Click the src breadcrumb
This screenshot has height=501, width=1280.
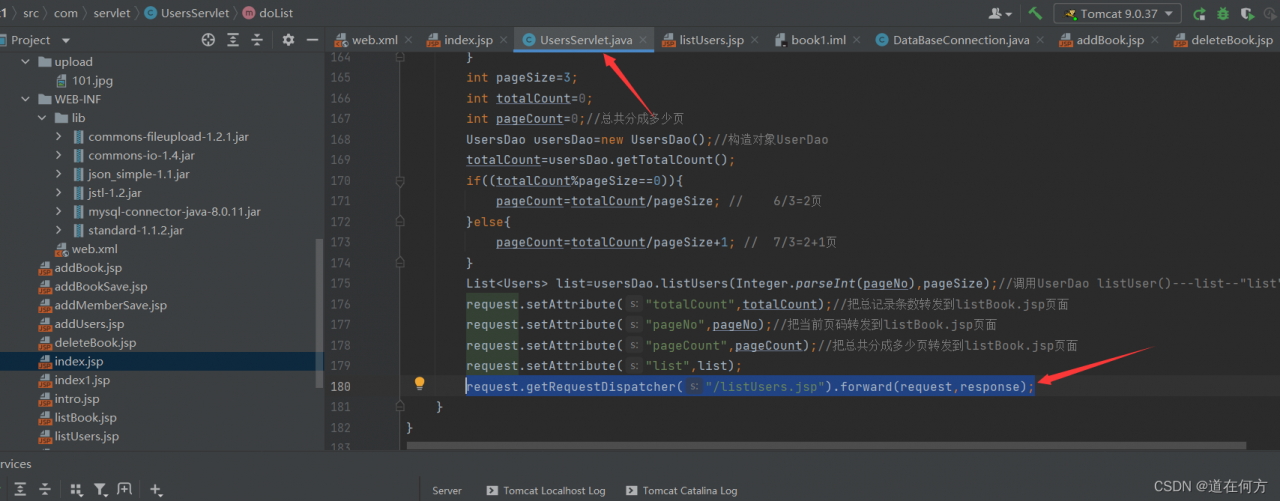point(30,14)
